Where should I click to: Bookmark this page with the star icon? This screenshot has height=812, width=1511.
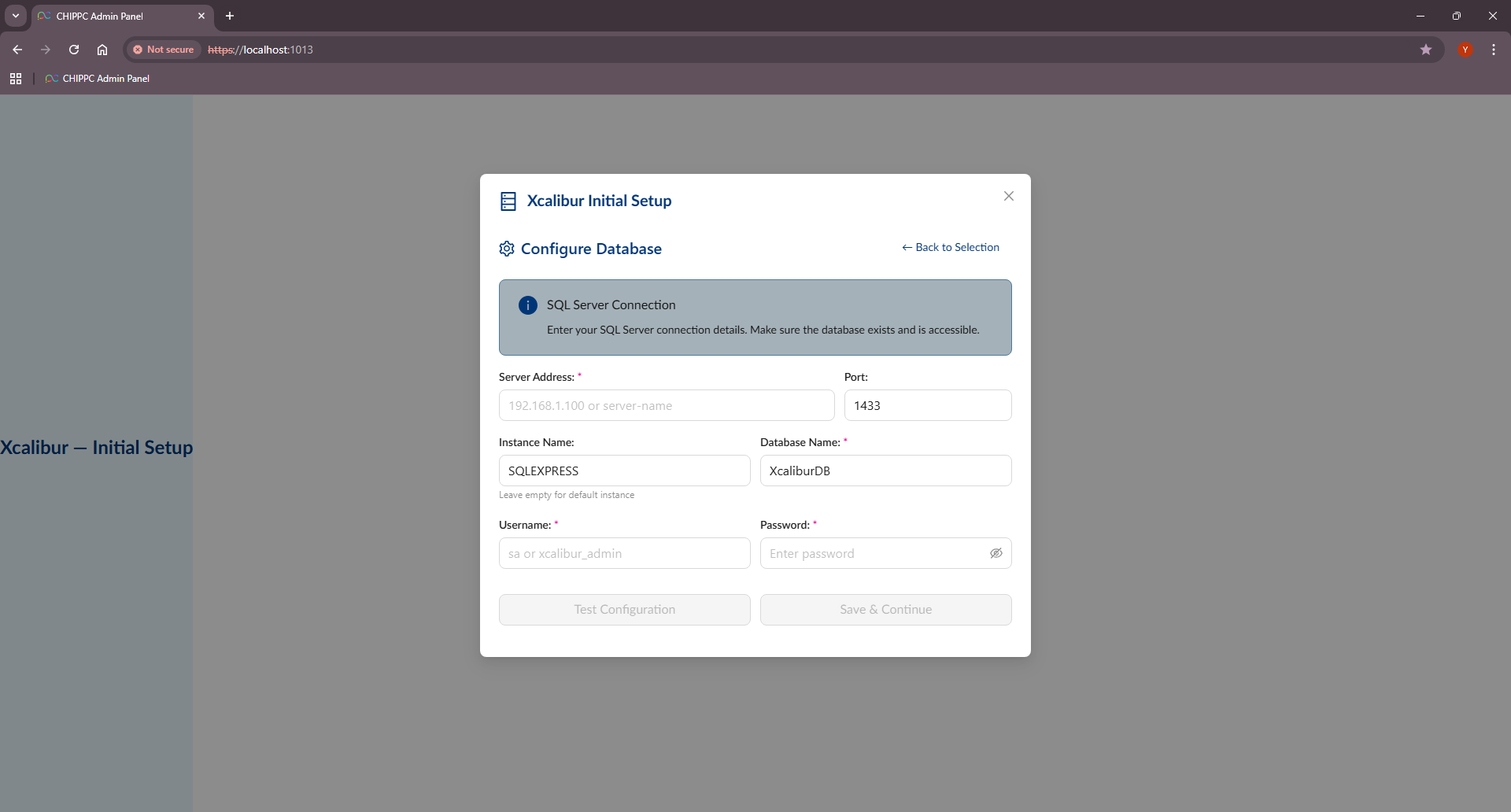point(1427,49)
